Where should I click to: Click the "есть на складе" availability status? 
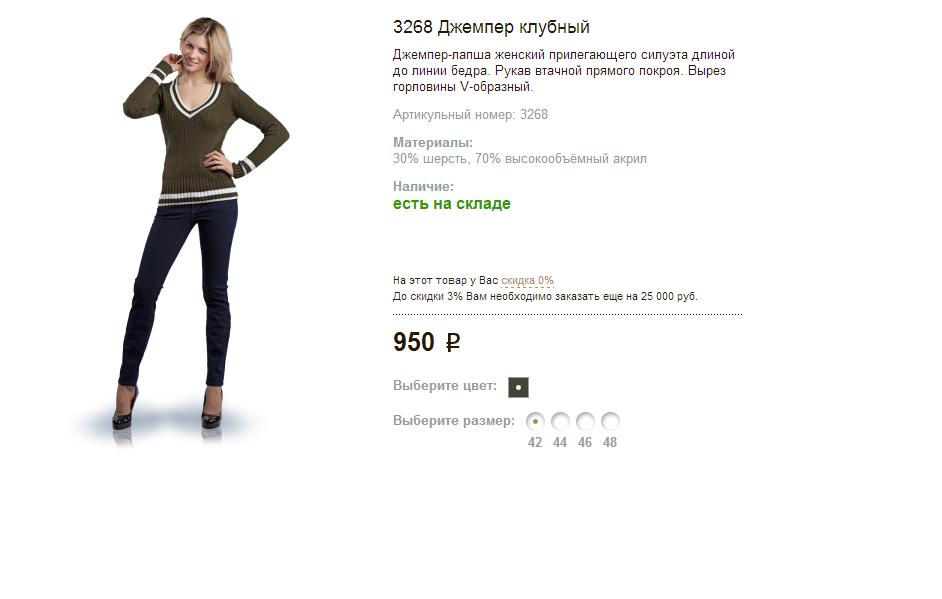[452, 204]
